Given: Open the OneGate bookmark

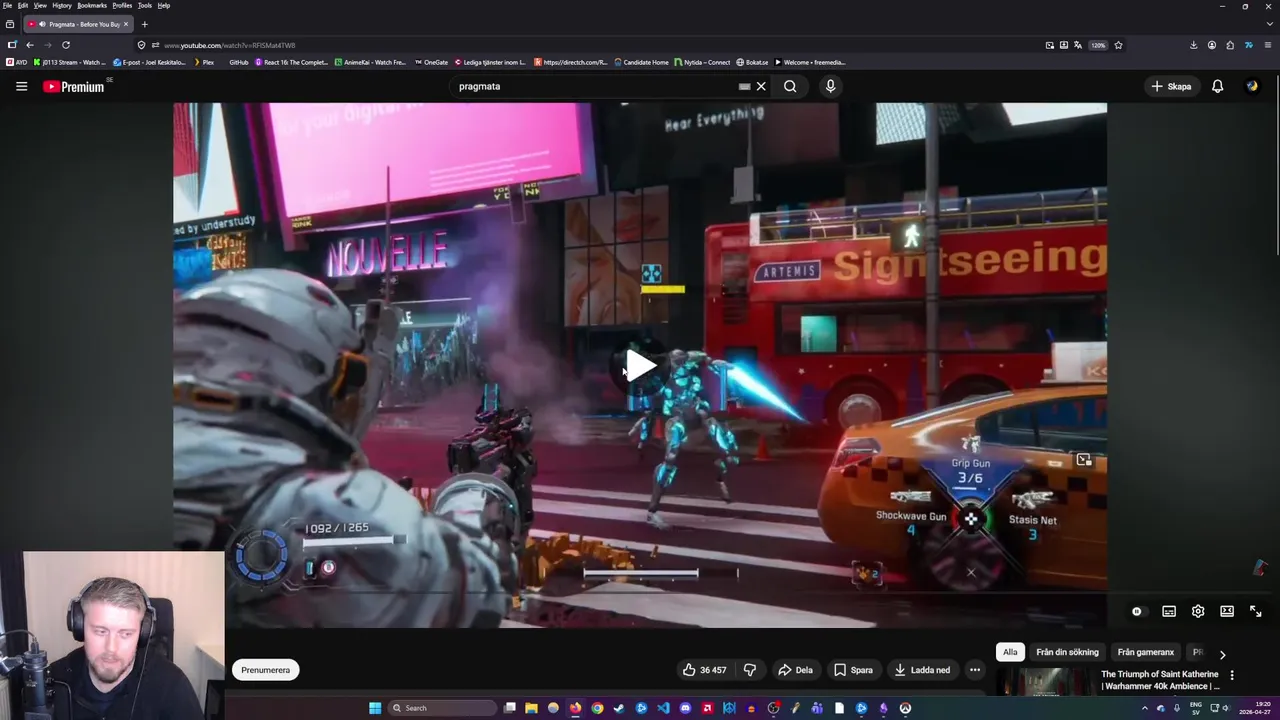Looking at the screenshot, I should (x=431, y=62).
